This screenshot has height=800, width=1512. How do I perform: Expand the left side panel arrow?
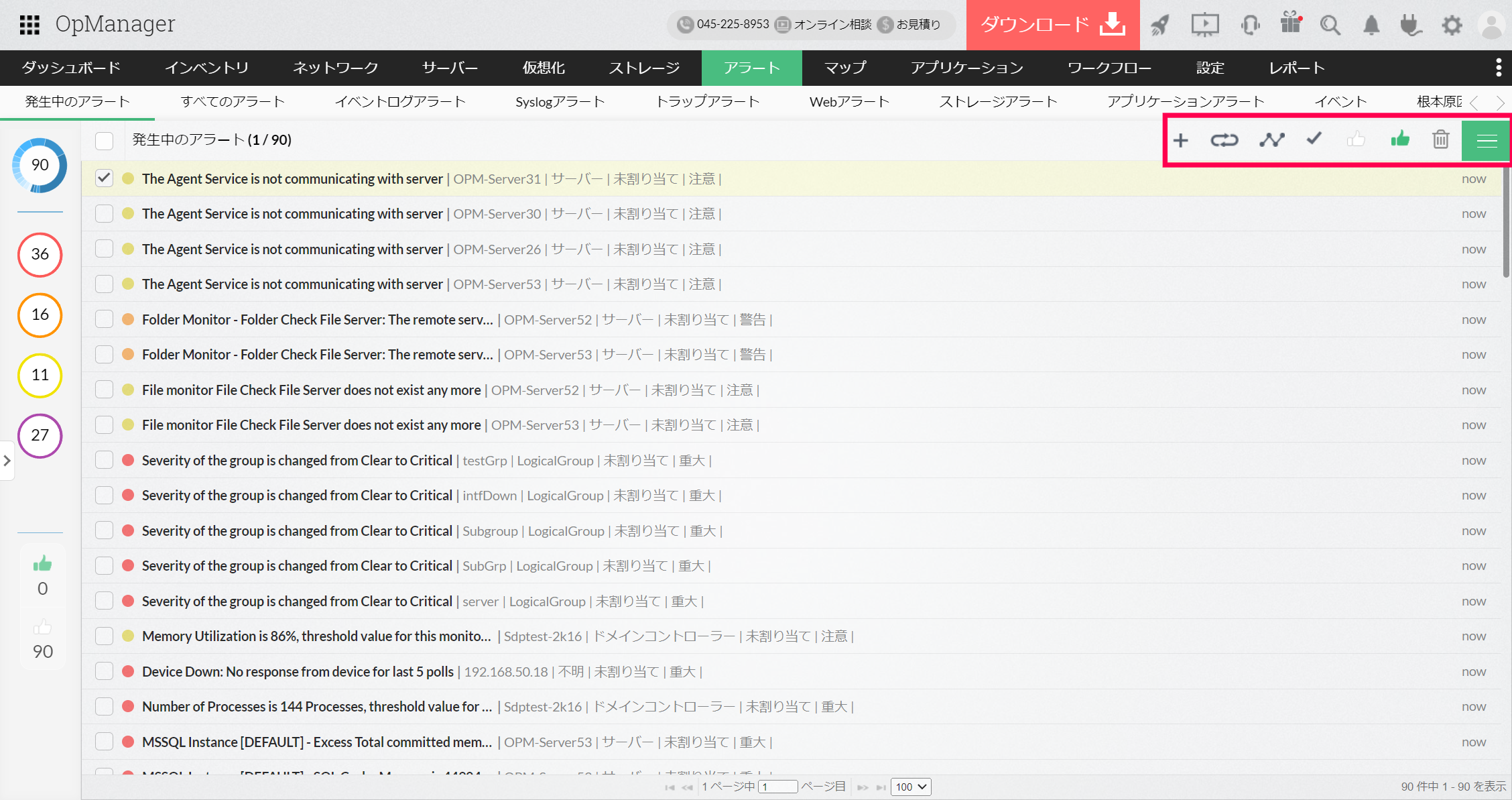pyautogui.click(x=7, y=461)
